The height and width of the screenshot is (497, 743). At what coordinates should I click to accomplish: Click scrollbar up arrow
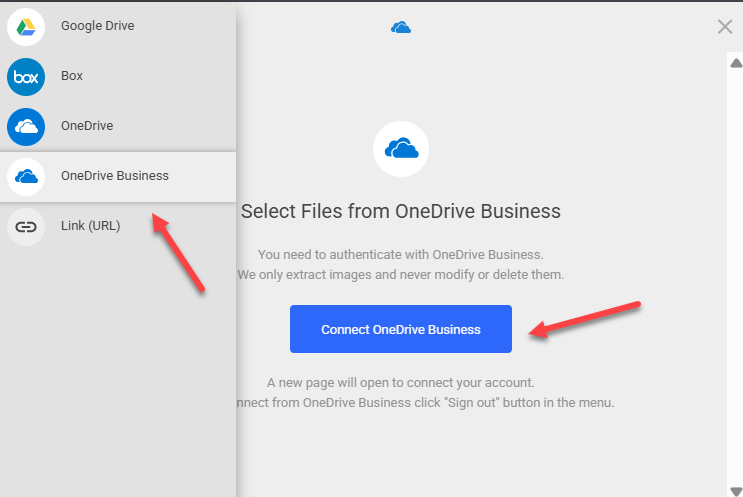(736, 63)
